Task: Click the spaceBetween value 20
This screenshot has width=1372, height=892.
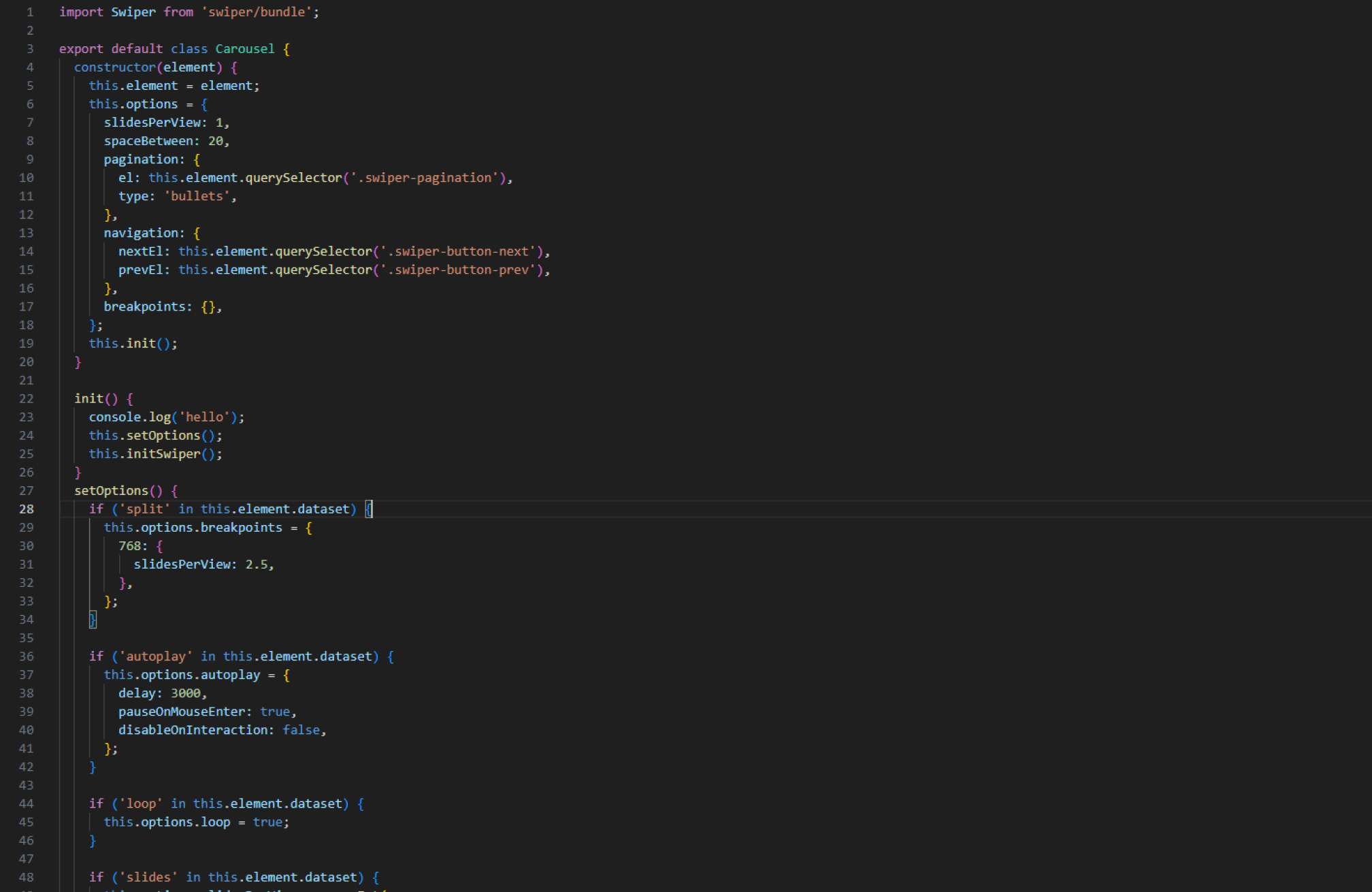Action: [x=216, y=141]
